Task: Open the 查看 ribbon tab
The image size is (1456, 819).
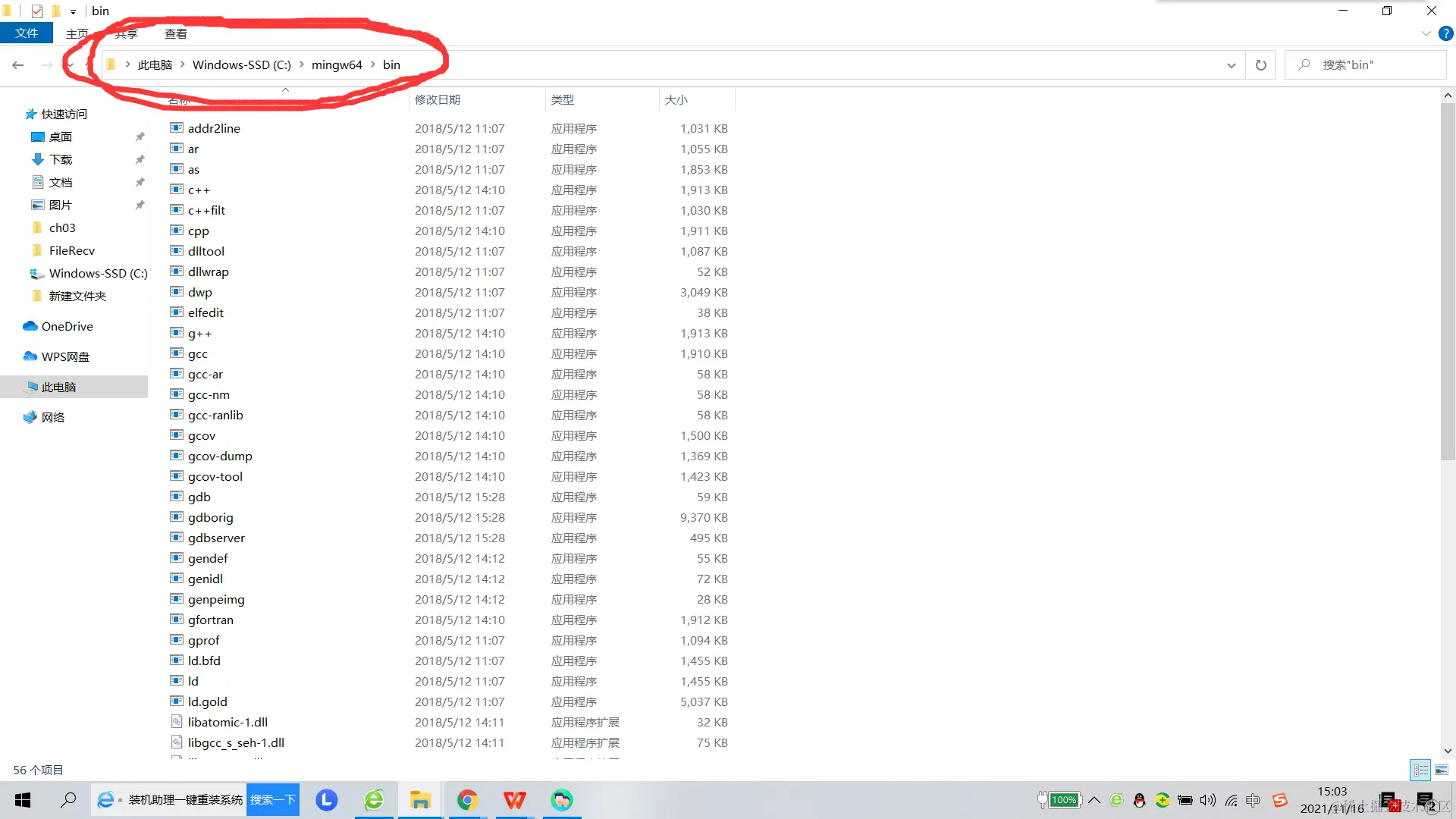Action: coord(175,33)
